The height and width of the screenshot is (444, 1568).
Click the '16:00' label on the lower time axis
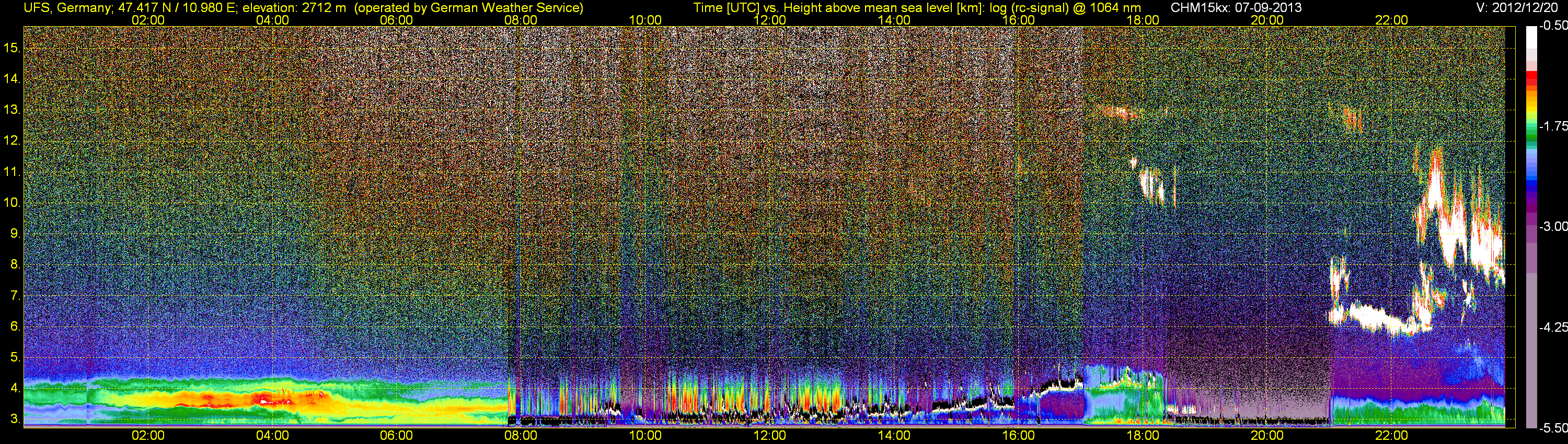[x=1018, y=436]
